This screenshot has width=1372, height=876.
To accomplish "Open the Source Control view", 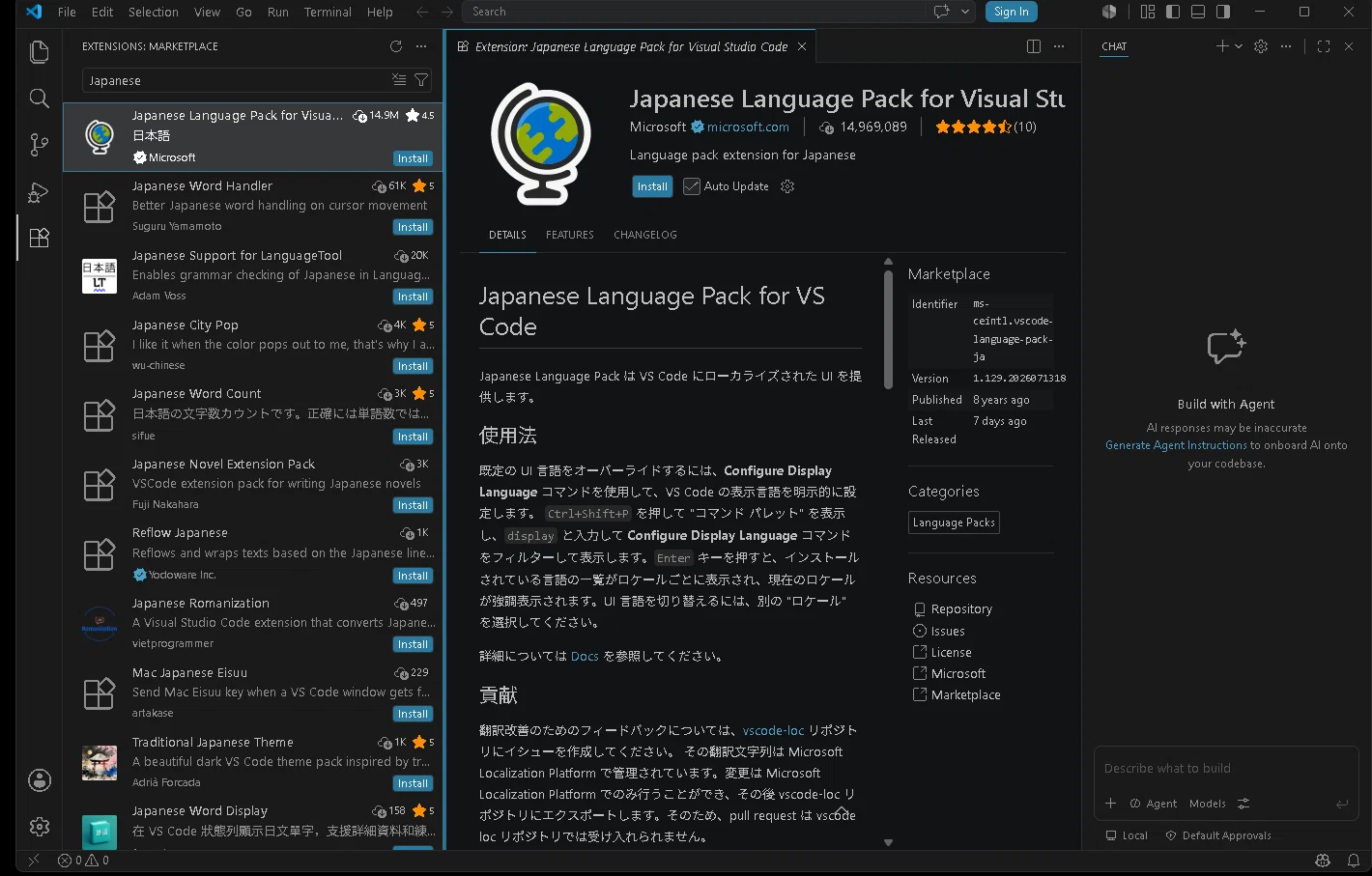I will (x=39, y=145).
